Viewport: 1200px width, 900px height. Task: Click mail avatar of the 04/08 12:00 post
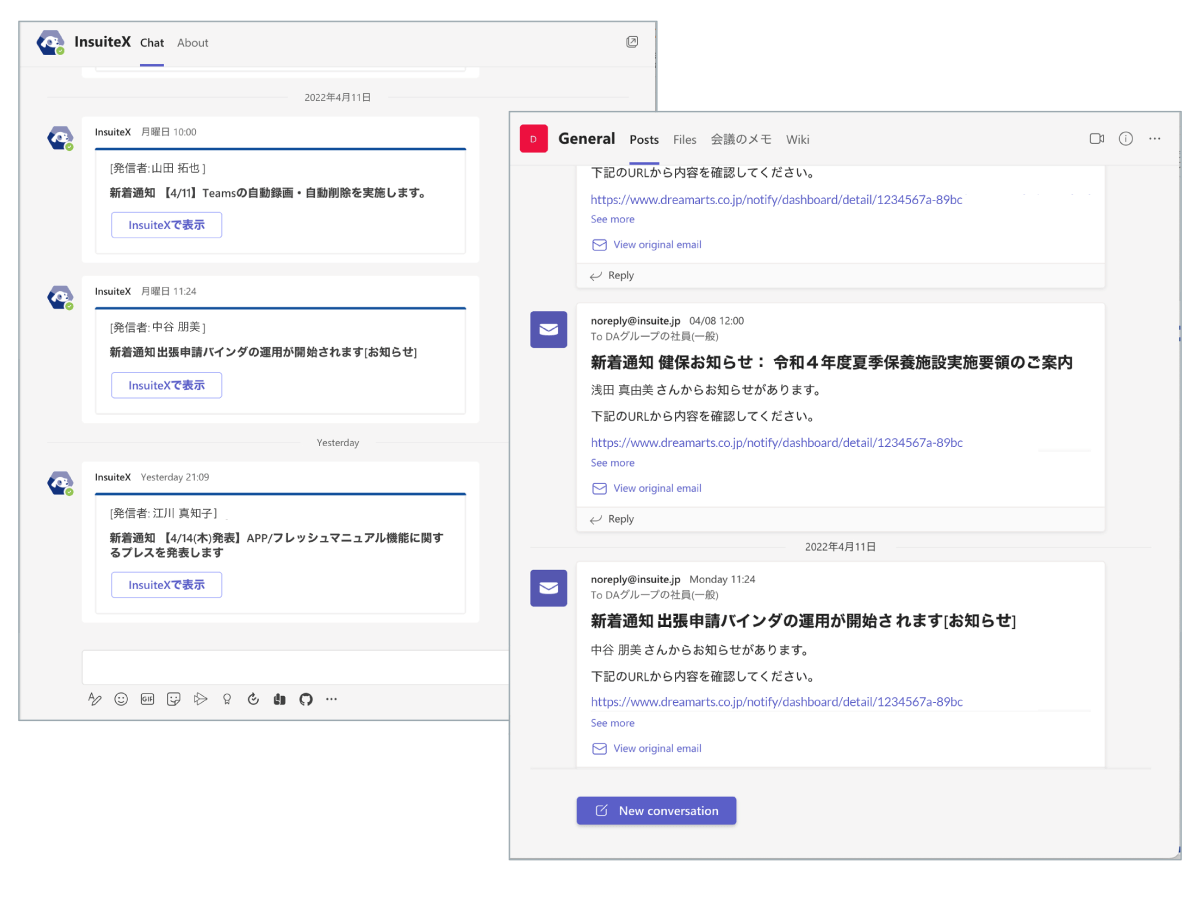point(549,329)
